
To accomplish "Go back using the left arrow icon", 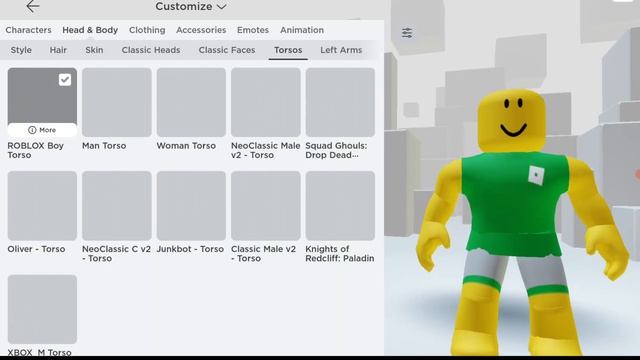I will point(33,6).
